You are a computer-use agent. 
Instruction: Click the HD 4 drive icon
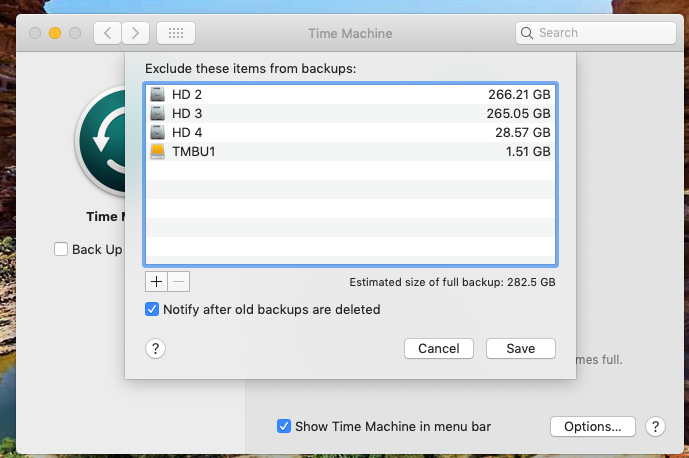tap(157, 132)
